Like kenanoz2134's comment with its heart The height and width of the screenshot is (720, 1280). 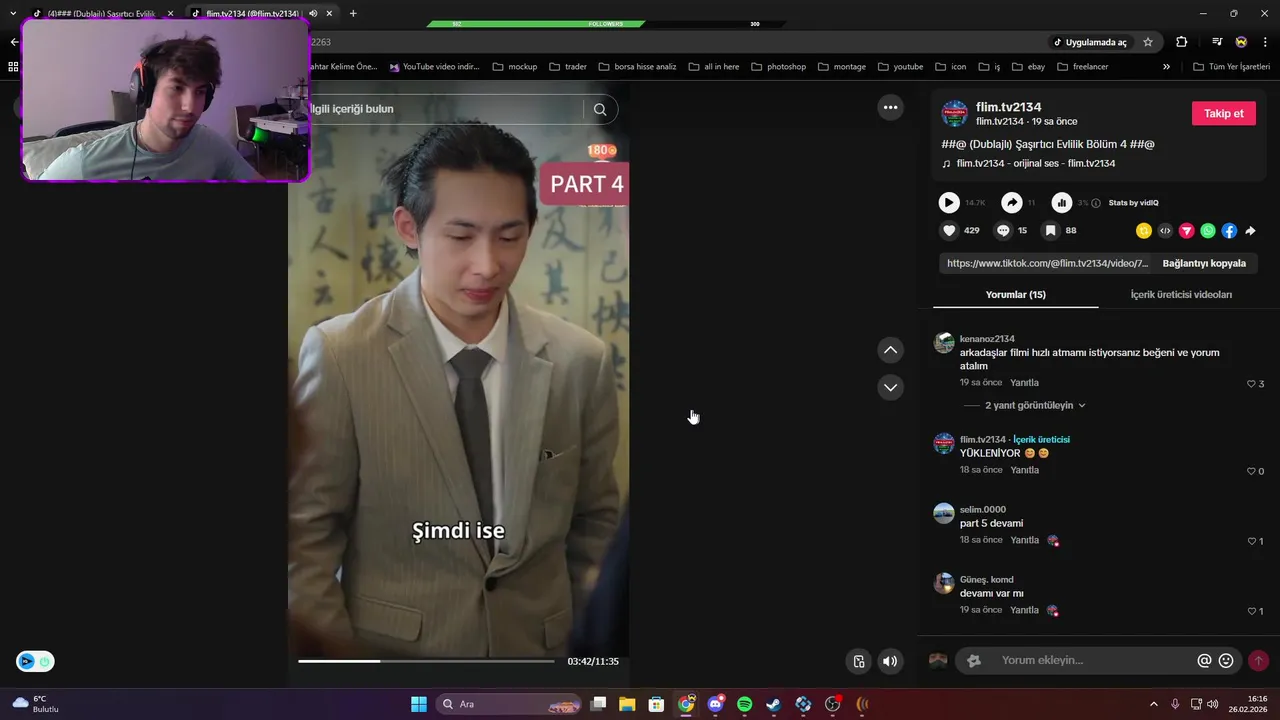pos(1251,384)
